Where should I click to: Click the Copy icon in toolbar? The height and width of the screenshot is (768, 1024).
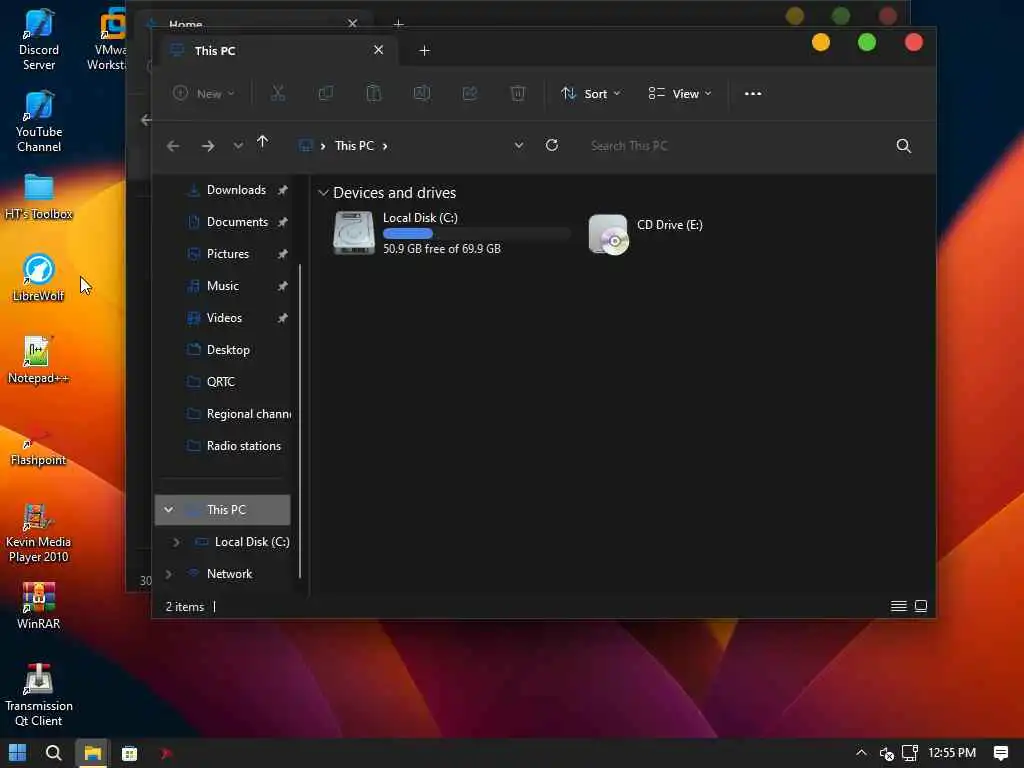(325, 93)
